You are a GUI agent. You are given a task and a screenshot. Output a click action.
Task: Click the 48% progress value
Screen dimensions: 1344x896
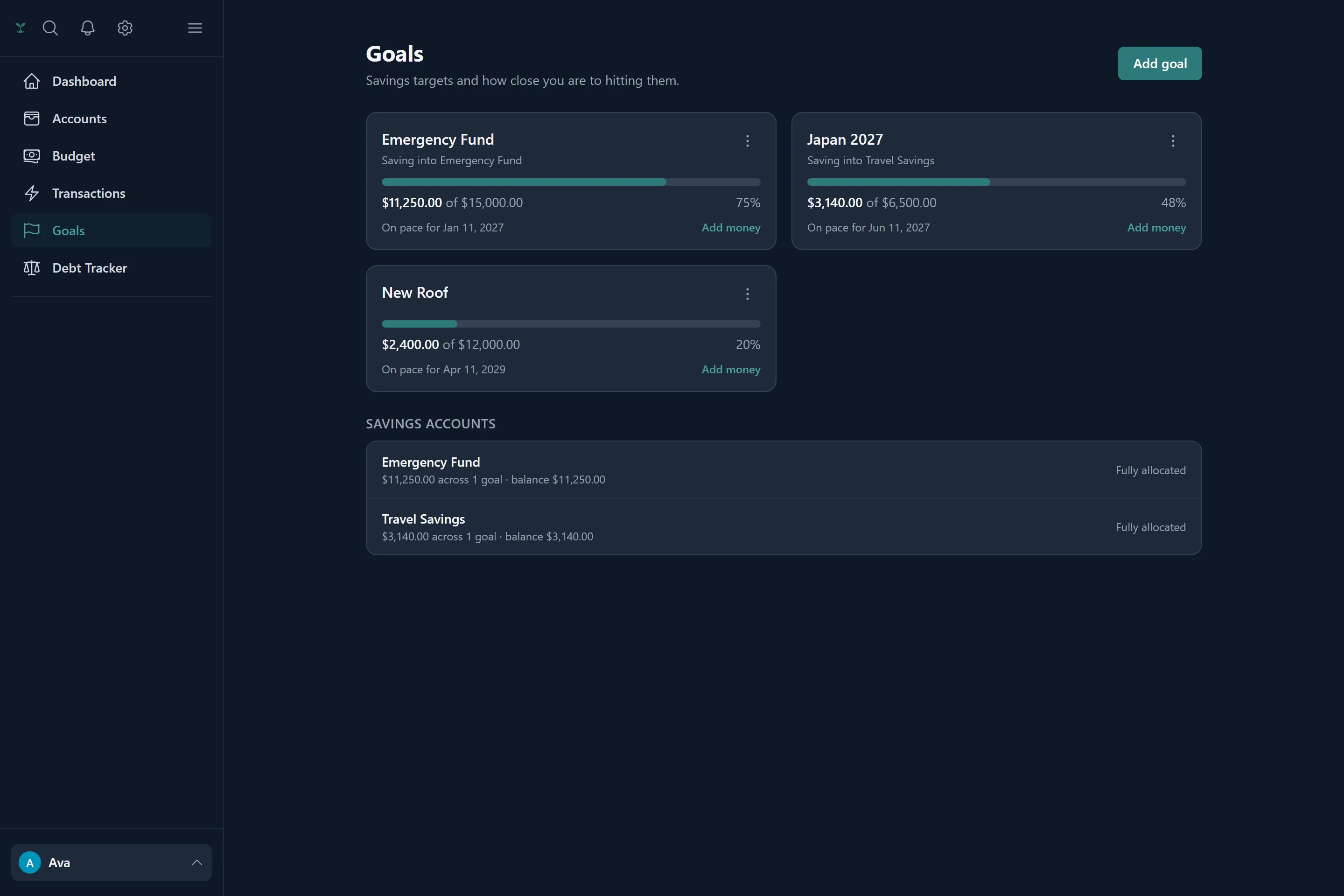click(1173, 202)
